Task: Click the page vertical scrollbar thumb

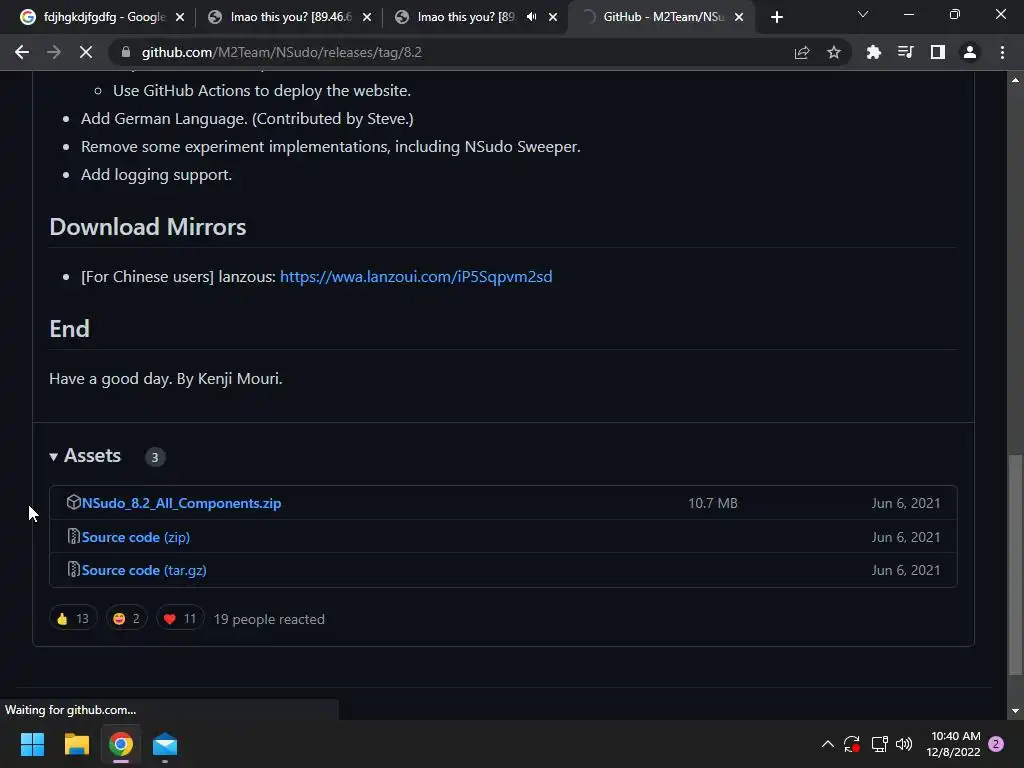Action: click(x=1015, y=565)
